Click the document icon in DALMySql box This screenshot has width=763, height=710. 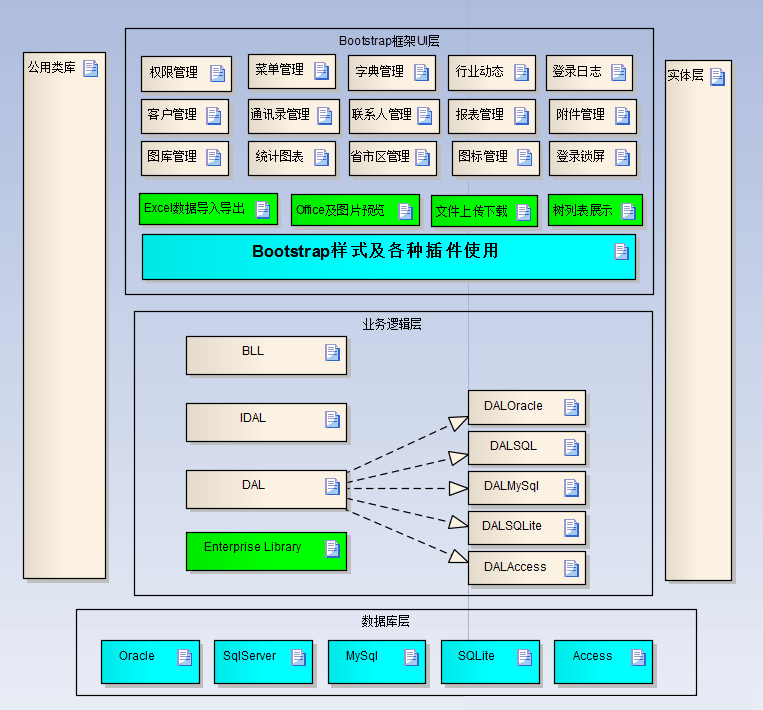click(x=571, y=488)
